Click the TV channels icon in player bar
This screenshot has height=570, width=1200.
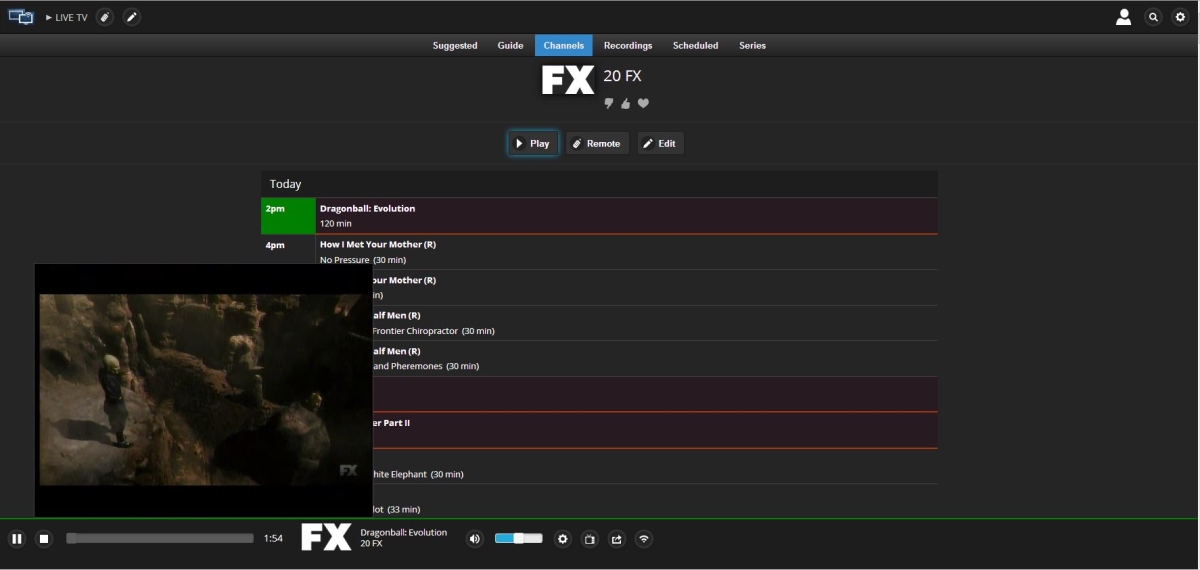tap(590, 539)
